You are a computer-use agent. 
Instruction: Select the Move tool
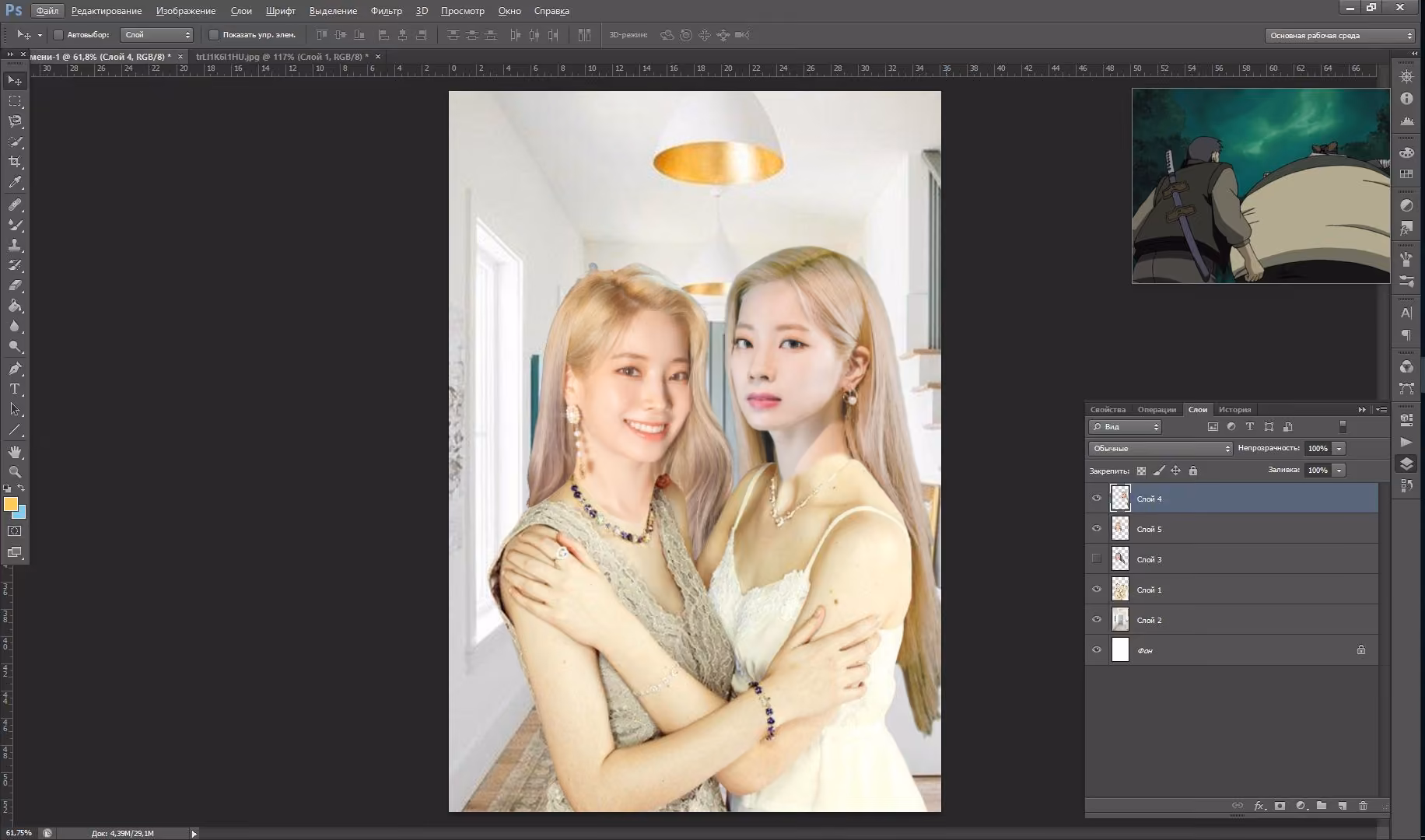15,81
